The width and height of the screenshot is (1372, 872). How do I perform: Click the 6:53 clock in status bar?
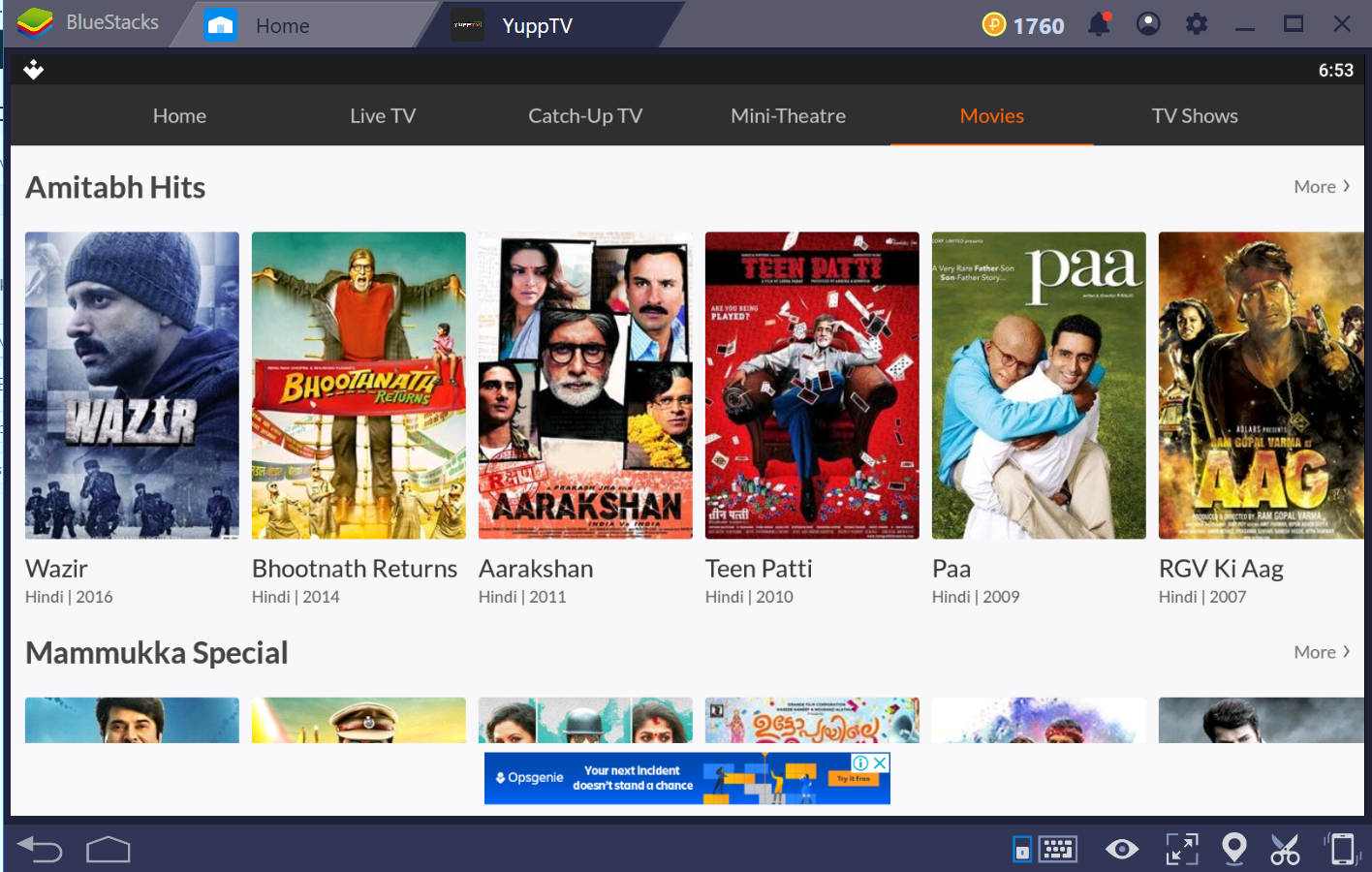[1335, 70]
